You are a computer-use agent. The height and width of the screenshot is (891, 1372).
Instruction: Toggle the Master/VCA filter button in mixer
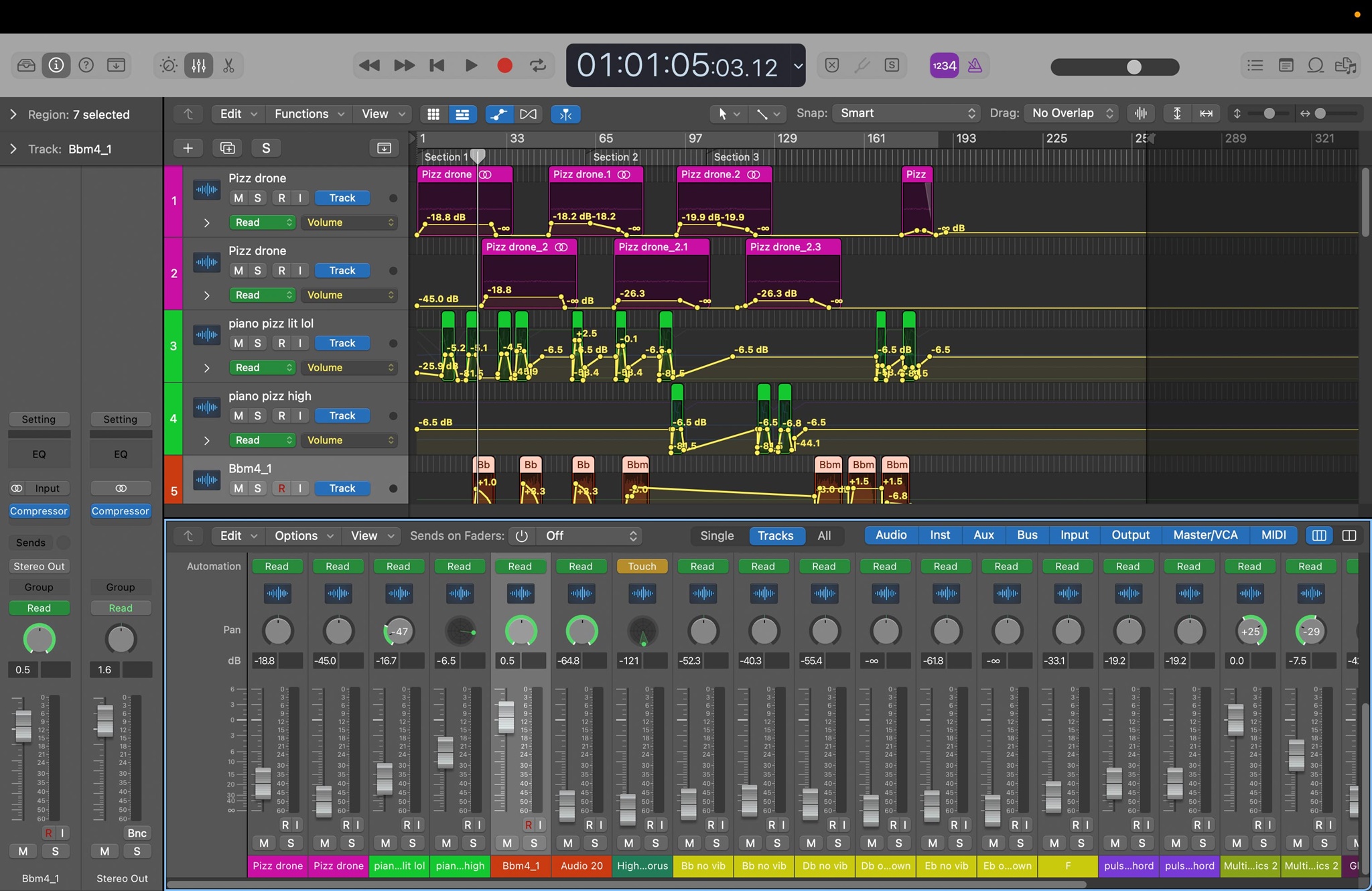tap(1205, 535)
